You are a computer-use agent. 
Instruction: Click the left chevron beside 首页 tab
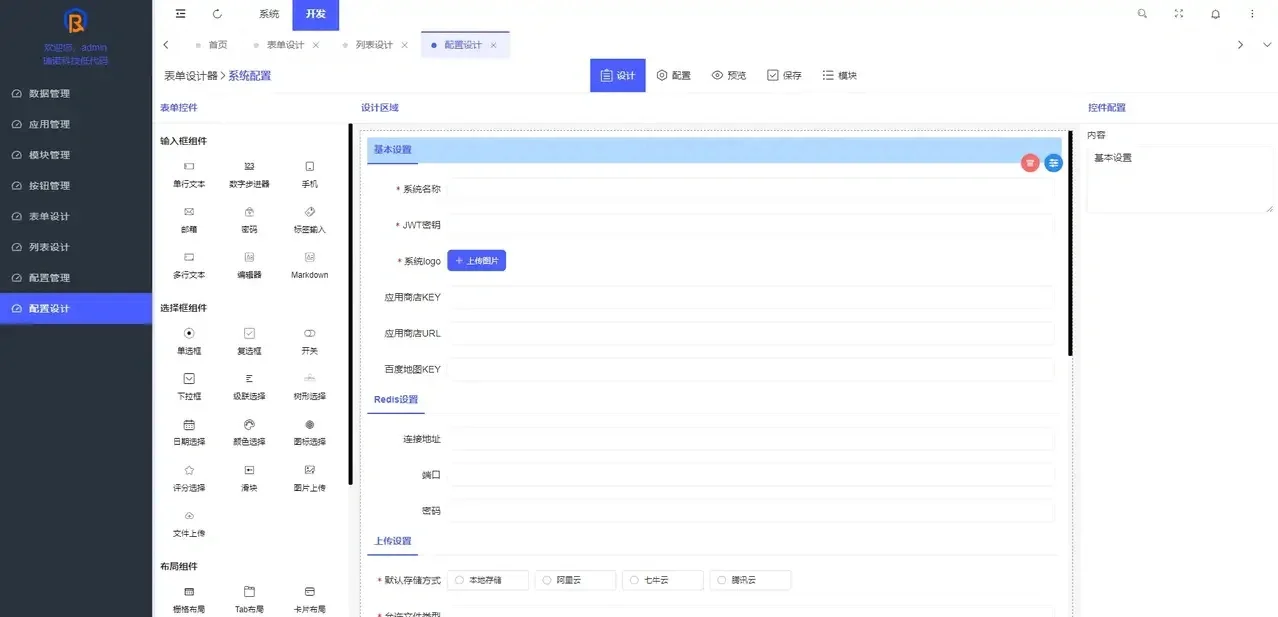click(x=166, y=45)
